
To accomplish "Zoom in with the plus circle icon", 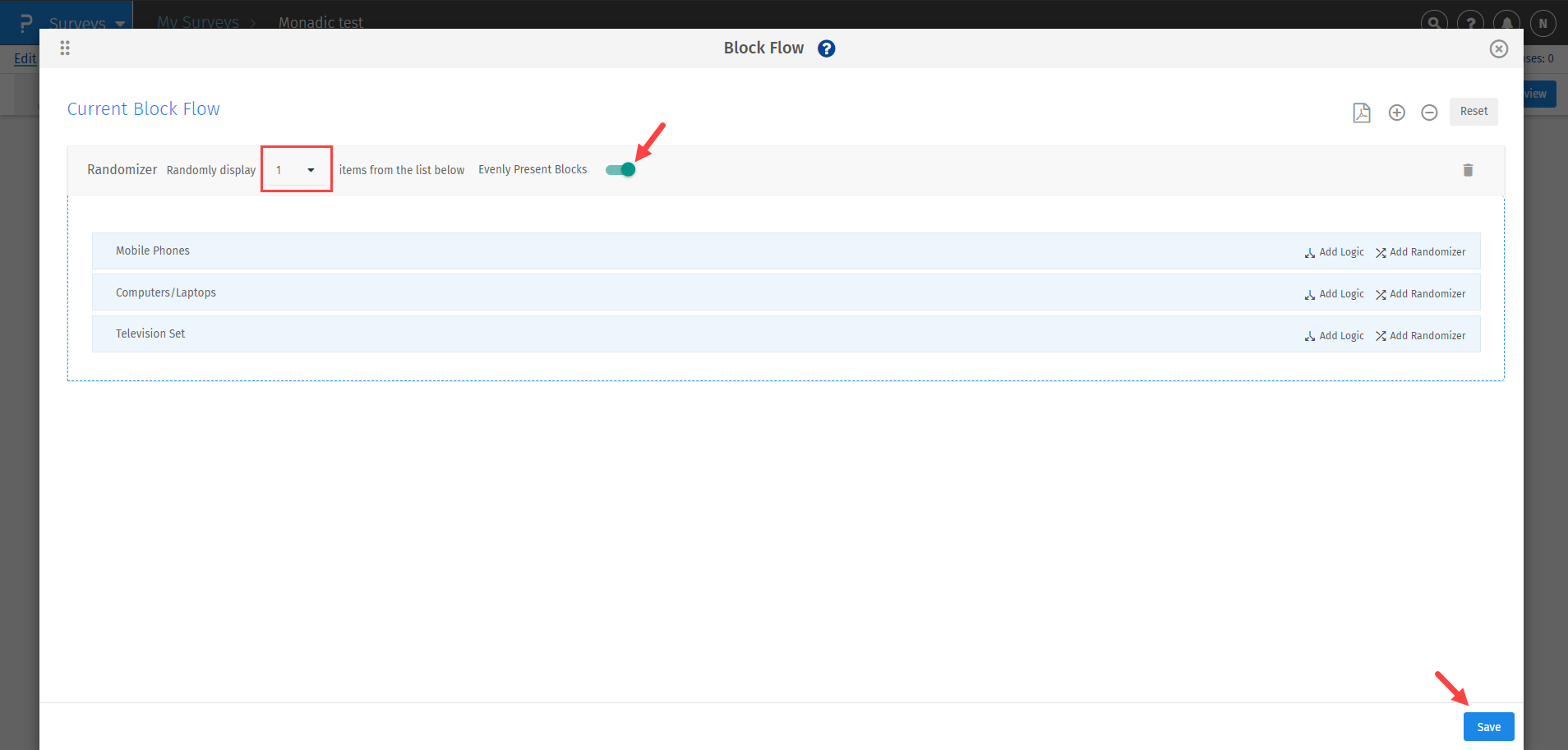I will point(1397,113).
